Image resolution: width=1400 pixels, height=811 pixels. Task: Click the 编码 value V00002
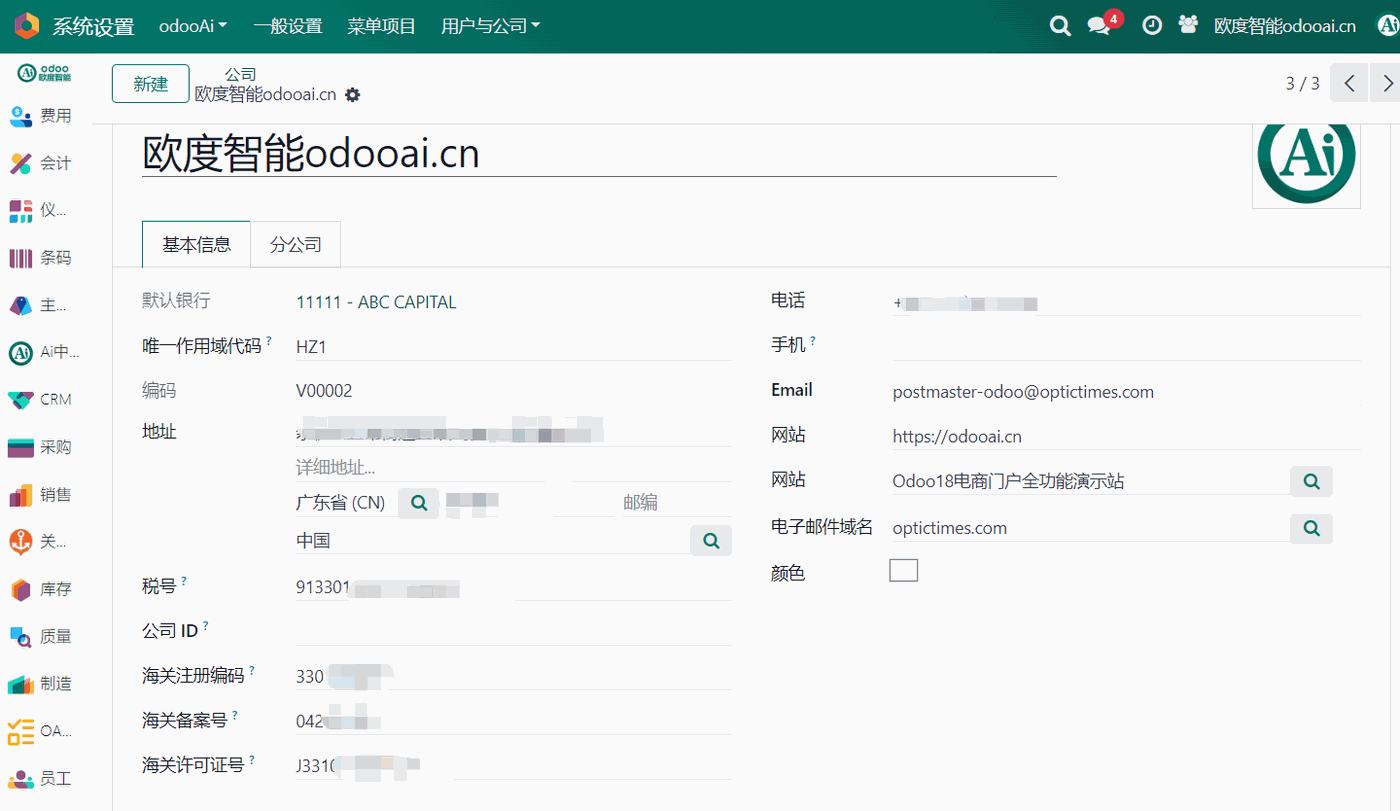pos(324,391)
